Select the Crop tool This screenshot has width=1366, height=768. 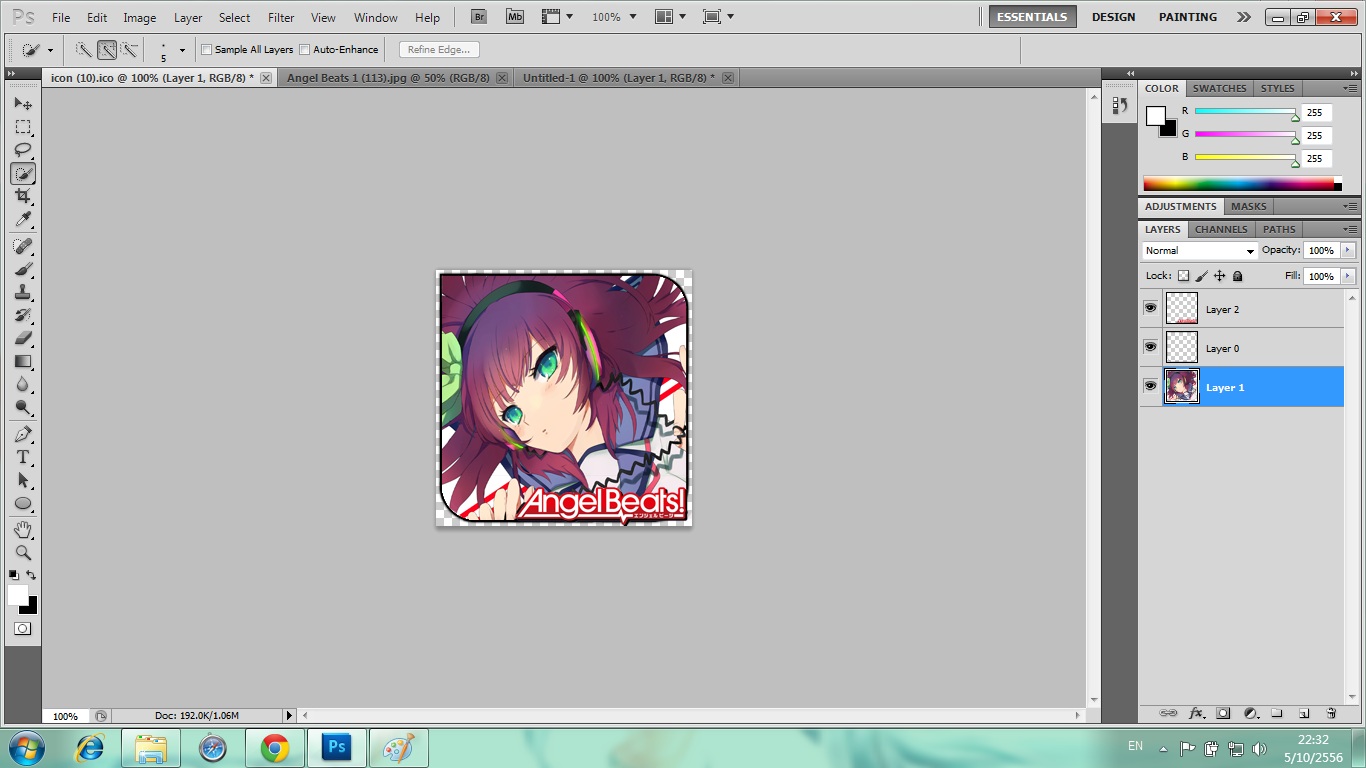(x=23, y=196)
